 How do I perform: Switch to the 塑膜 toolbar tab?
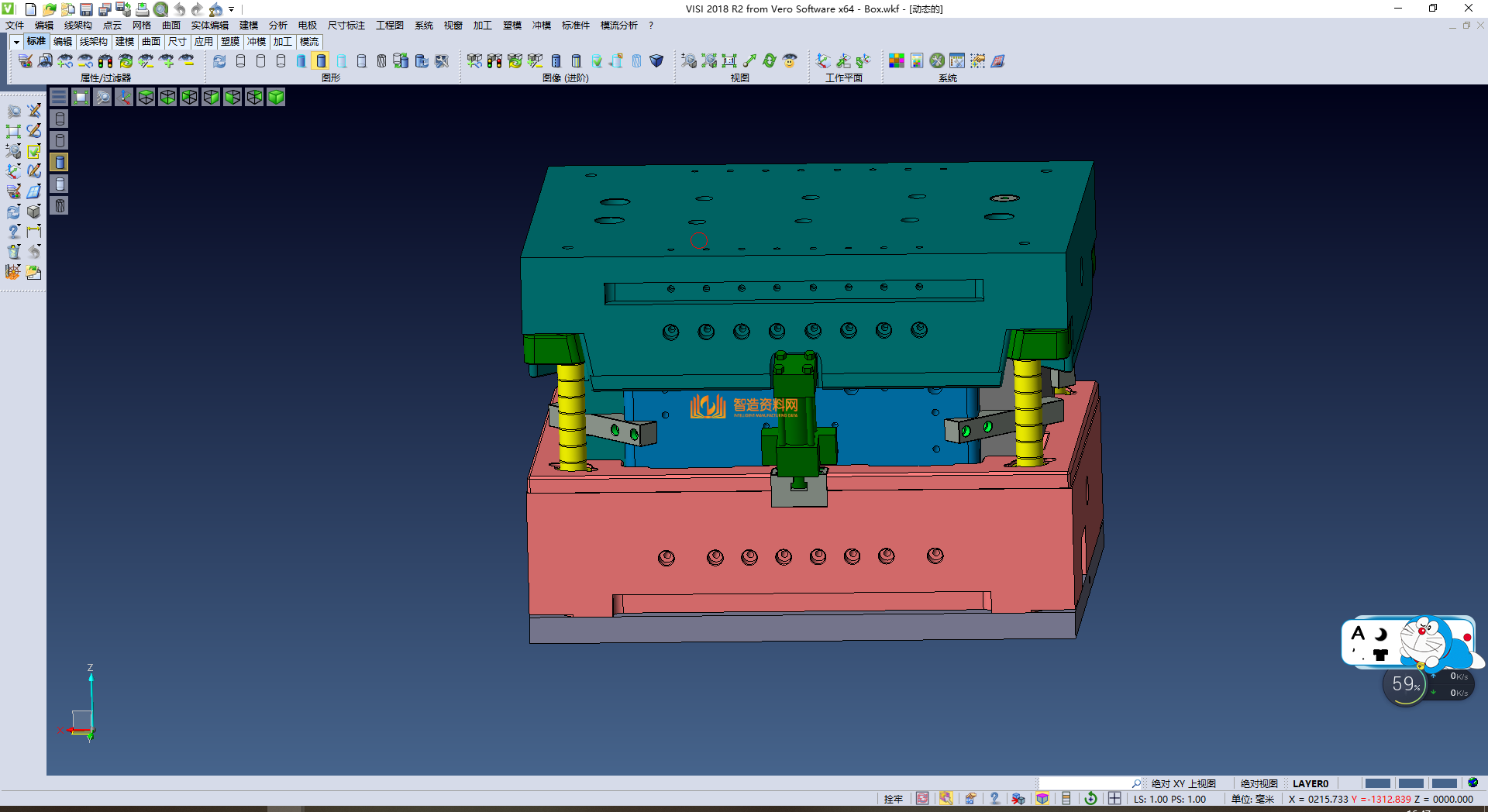229,42
